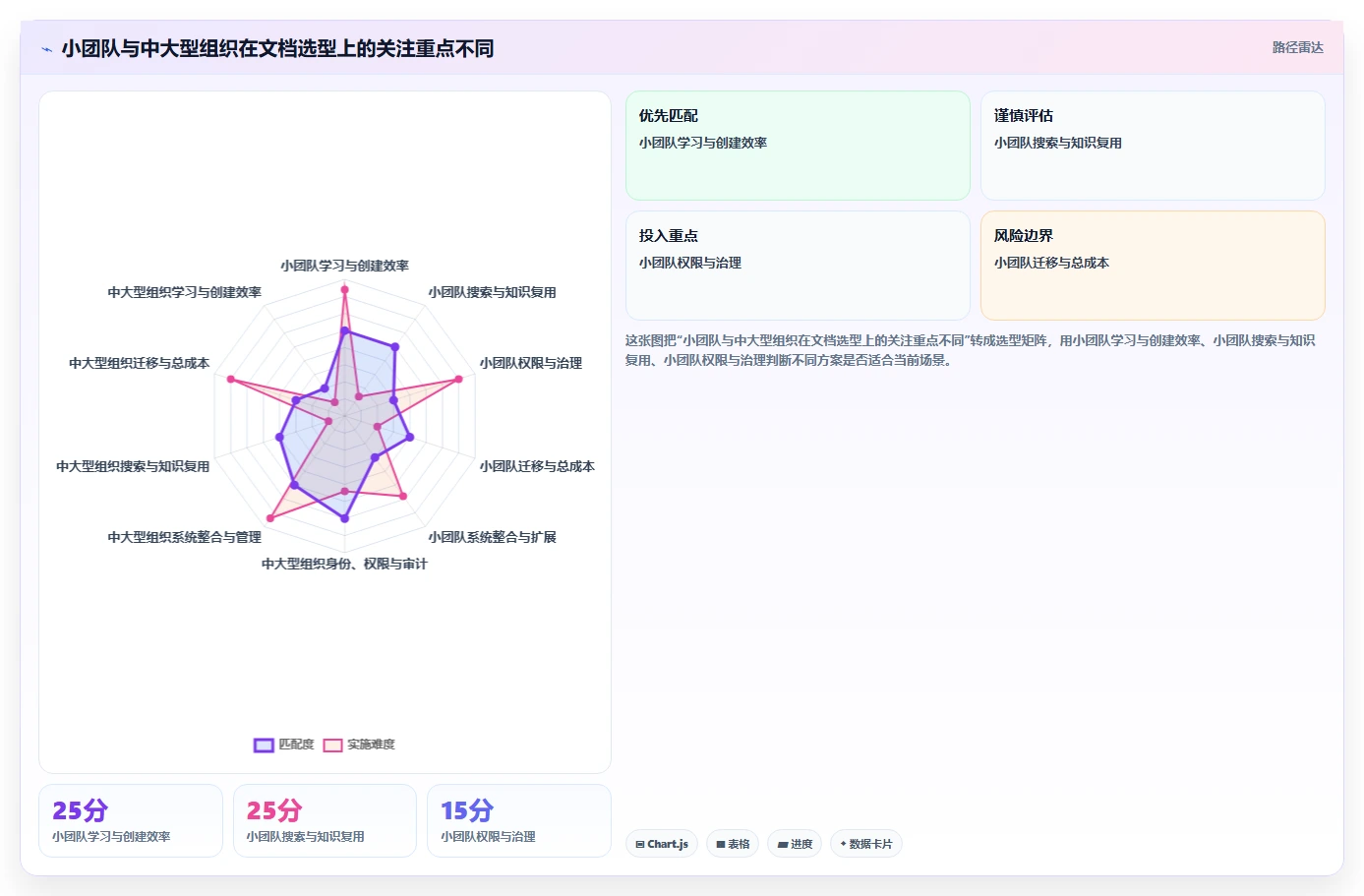The width and height of the screenshot is (1364, 896).
Task: Click radar axis label 中大型组织学习与创建效率
Action: (x=185, y=292)
